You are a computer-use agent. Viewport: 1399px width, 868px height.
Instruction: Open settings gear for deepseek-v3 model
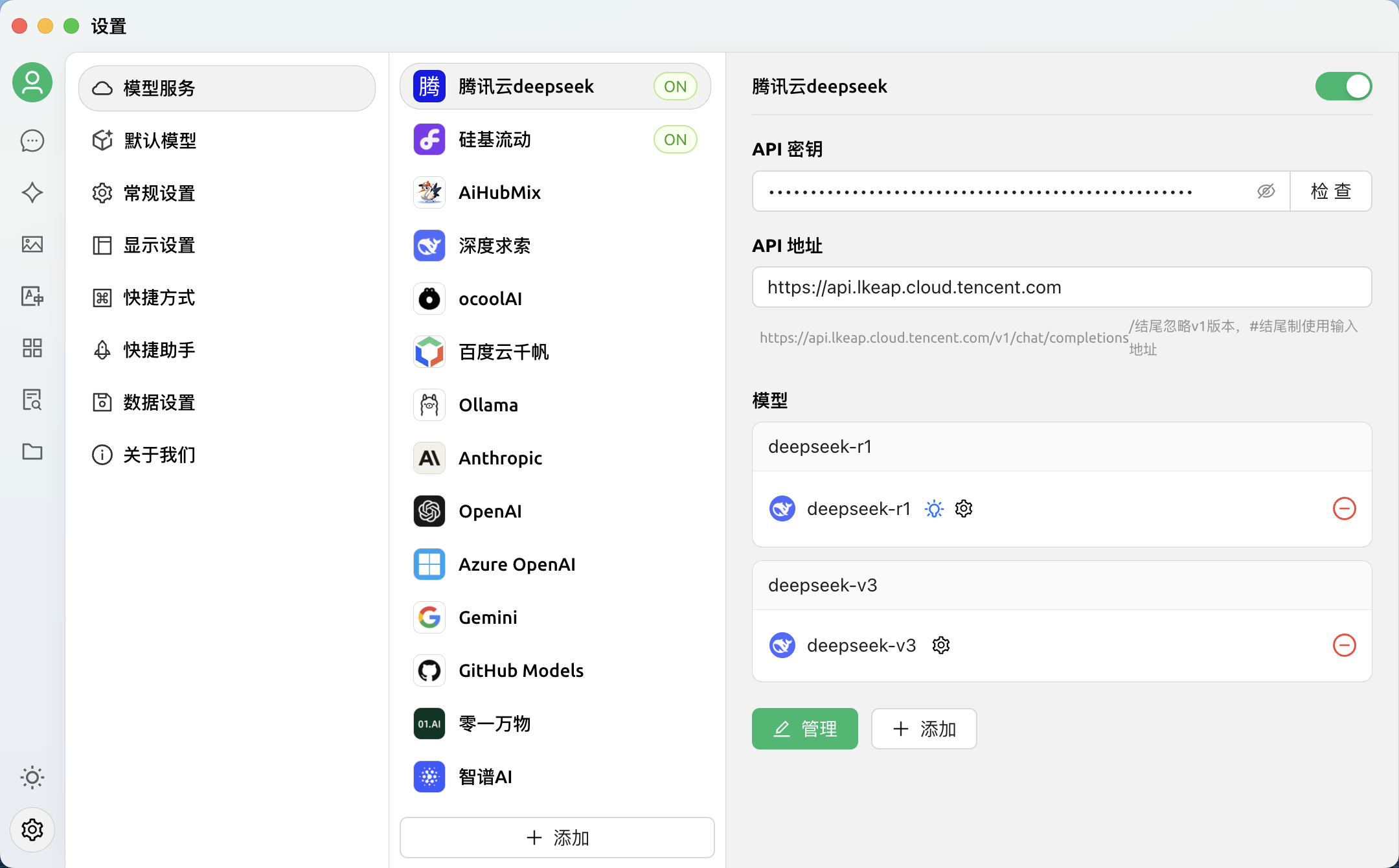941,645
